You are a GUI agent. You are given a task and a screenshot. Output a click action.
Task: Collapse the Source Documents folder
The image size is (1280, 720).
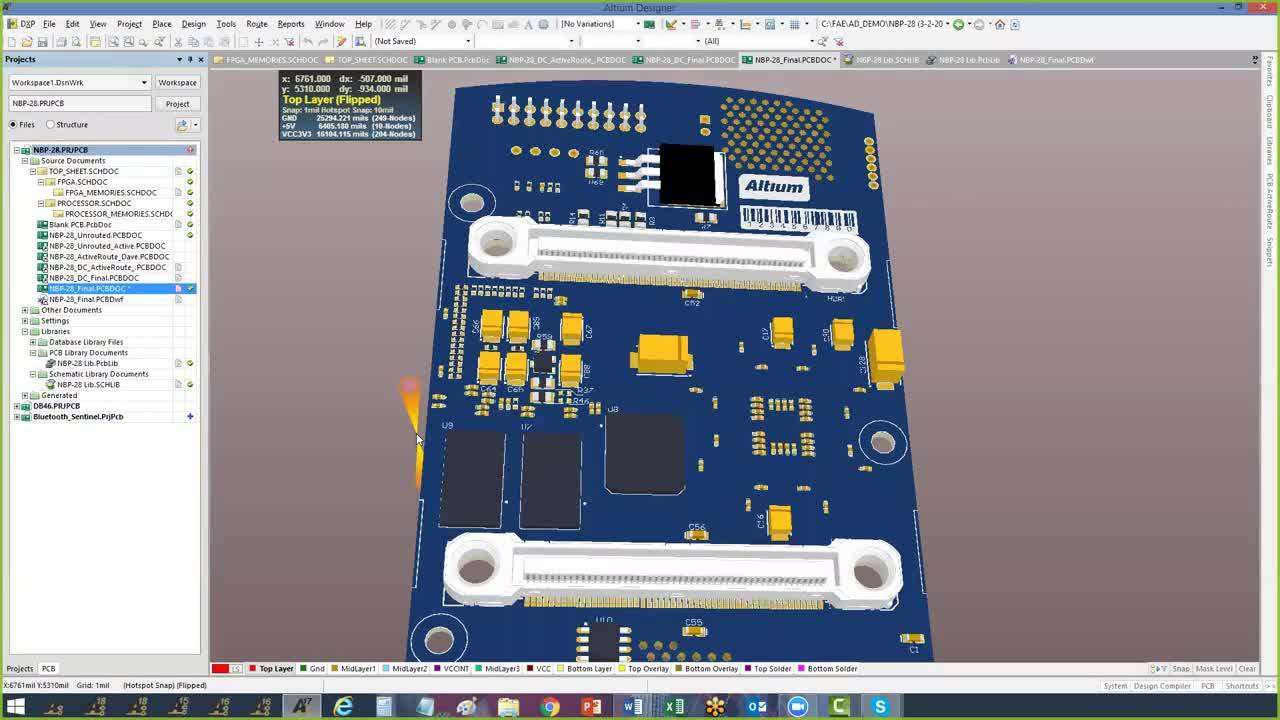(25, 161)
